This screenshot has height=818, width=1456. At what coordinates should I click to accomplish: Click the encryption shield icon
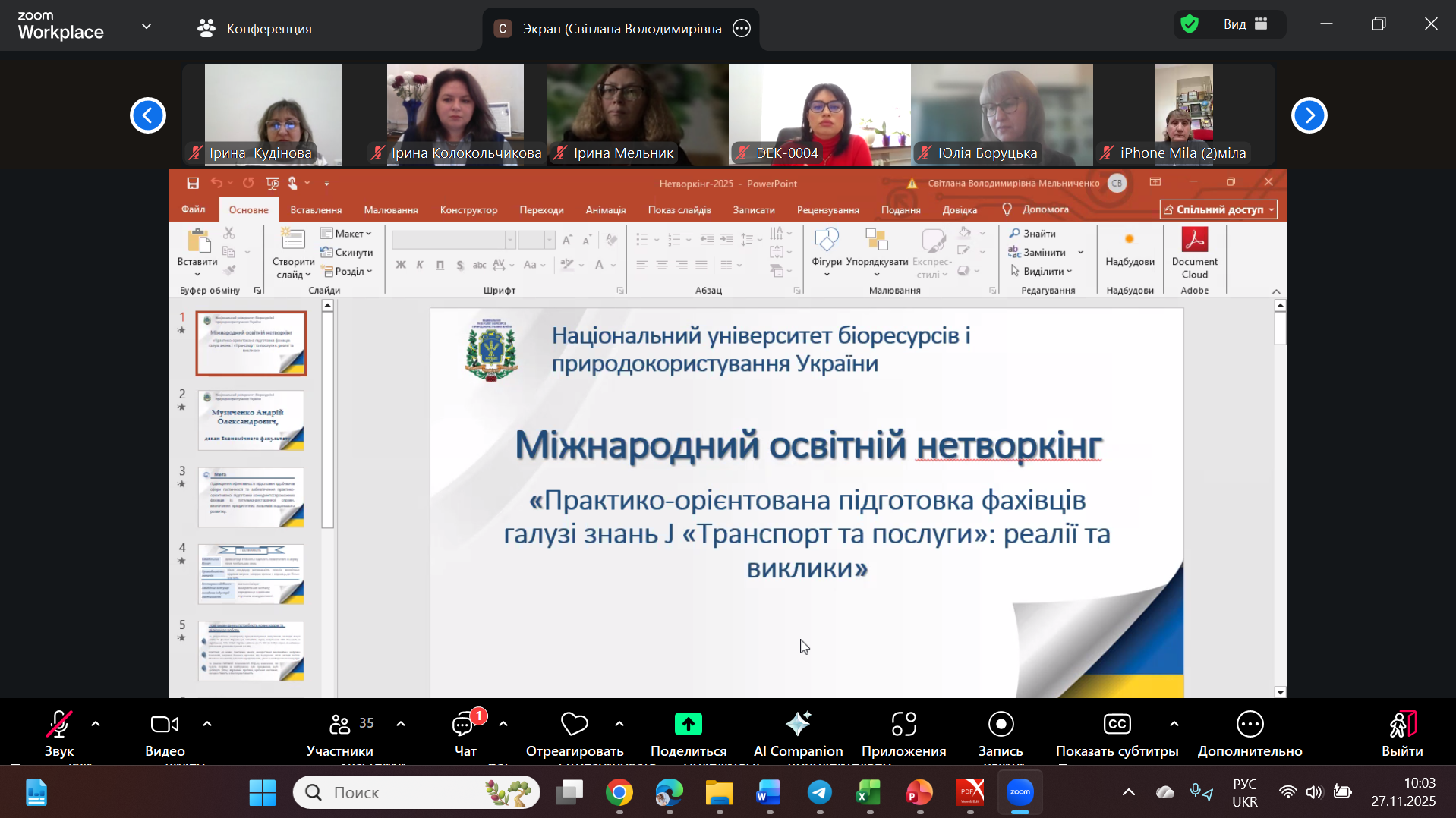click(x=1190, y=24)
